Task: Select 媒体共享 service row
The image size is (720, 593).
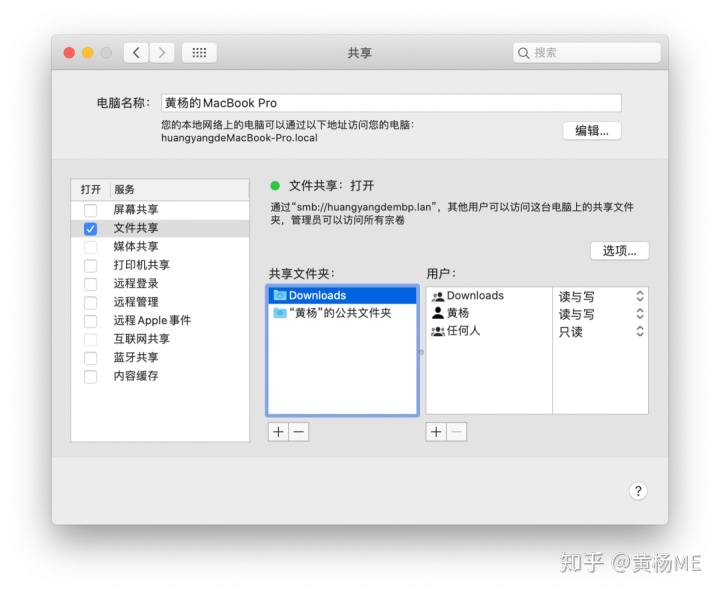Action: tap(160, 247)
